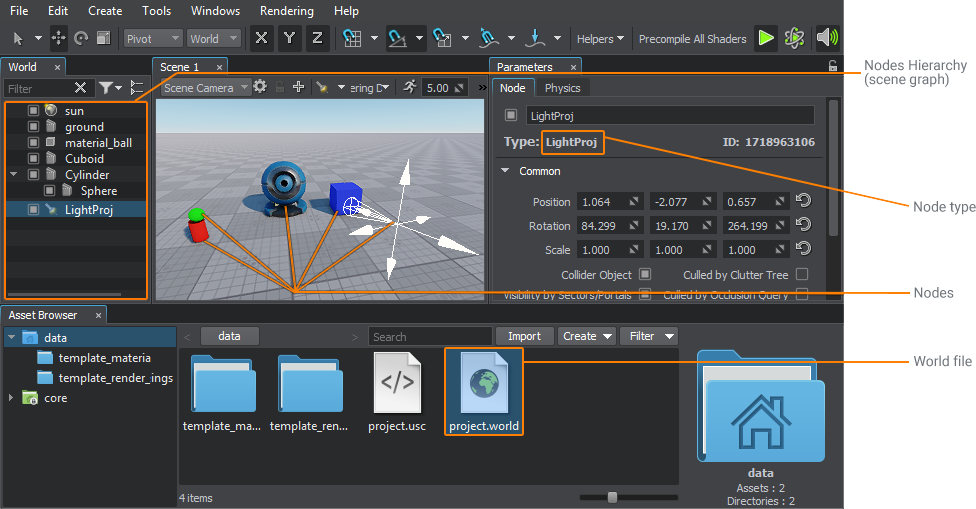The width and height of the screenshot is (976, 509).
Task: Select the Rotate manipulator tool
Action: (x=81, y=39)
